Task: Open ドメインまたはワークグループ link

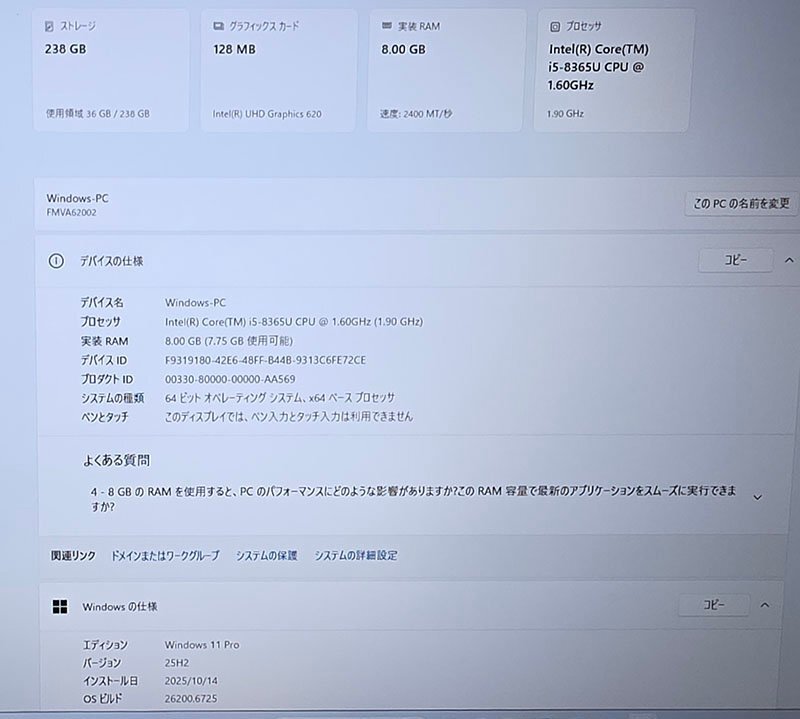Action: (165, 555)
